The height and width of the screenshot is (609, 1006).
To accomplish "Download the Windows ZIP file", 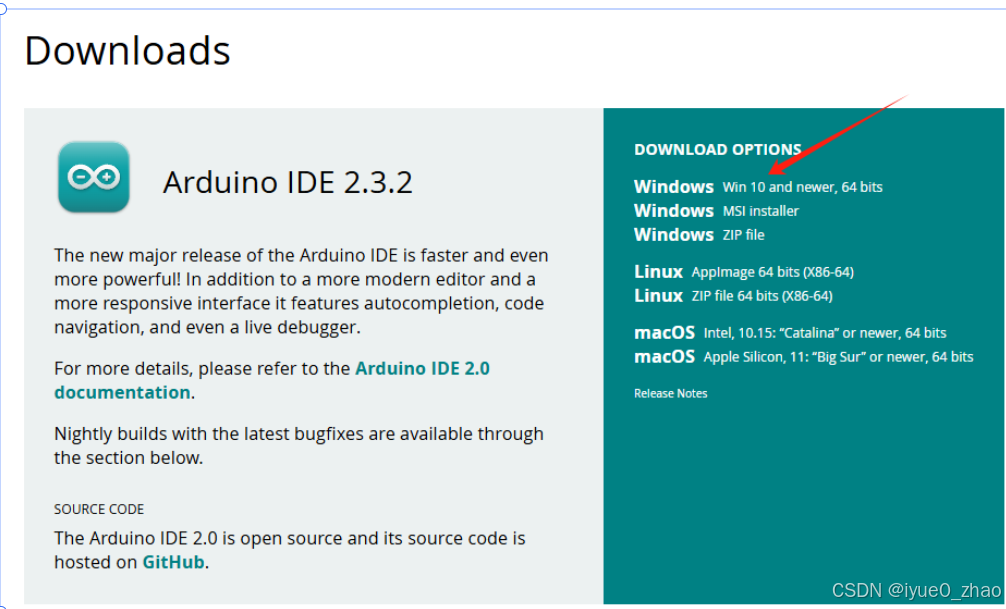I will pos(699,235).
